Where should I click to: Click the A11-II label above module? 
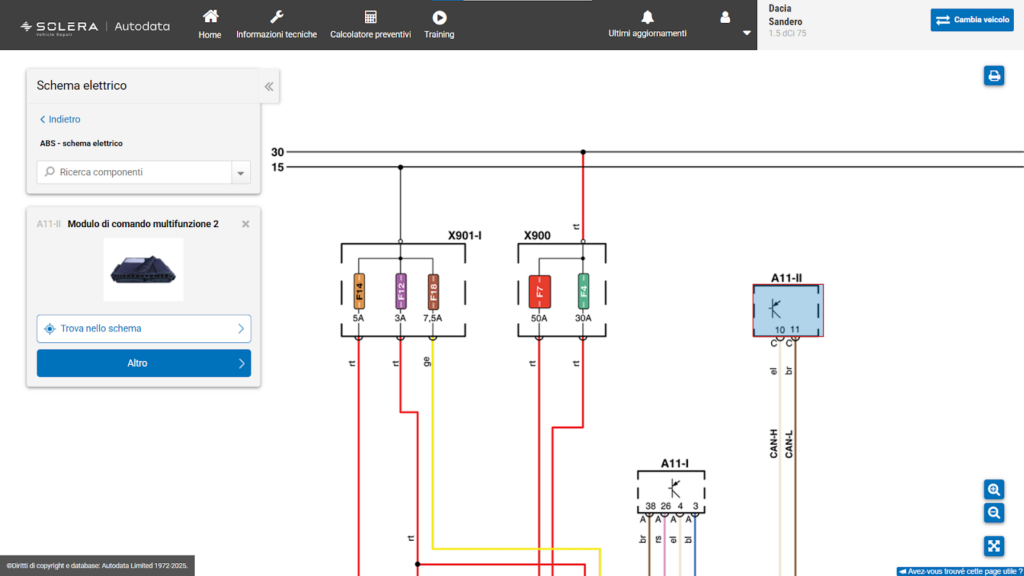click(786, 278)
